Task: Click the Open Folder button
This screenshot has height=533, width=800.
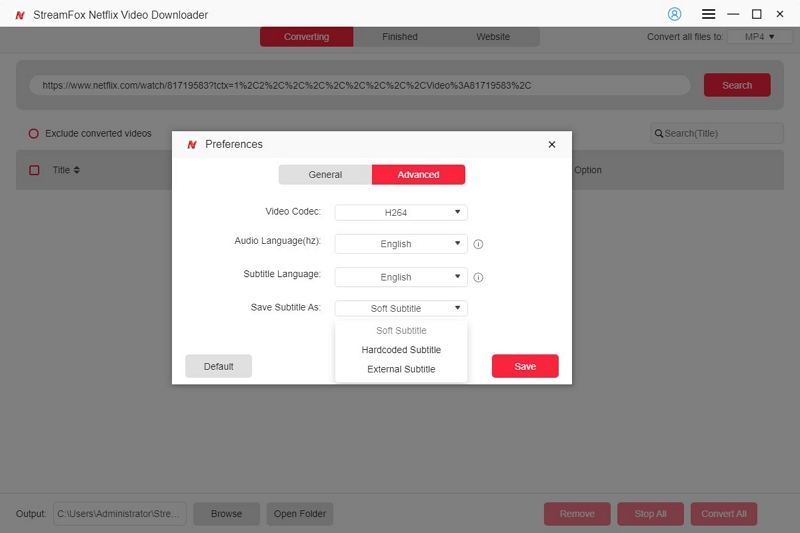Action: (300, 514)
